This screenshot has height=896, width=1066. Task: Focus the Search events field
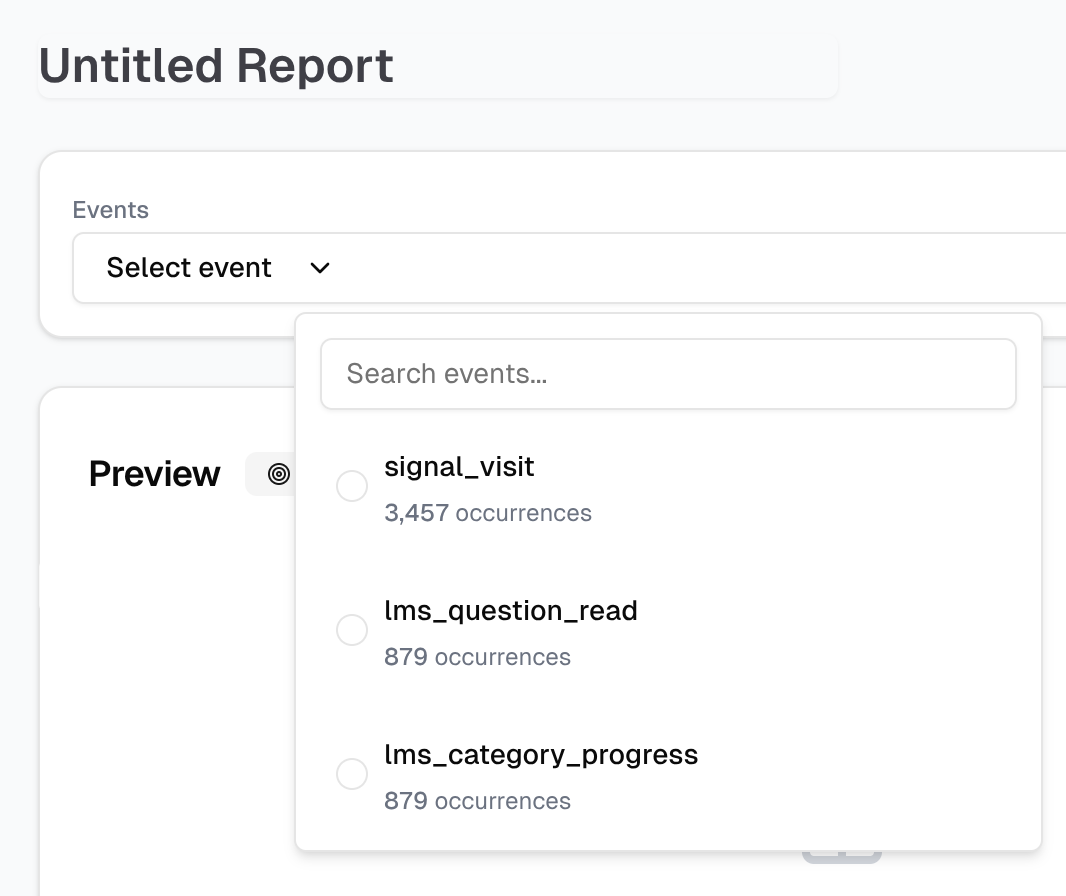[x=668, y=374]
